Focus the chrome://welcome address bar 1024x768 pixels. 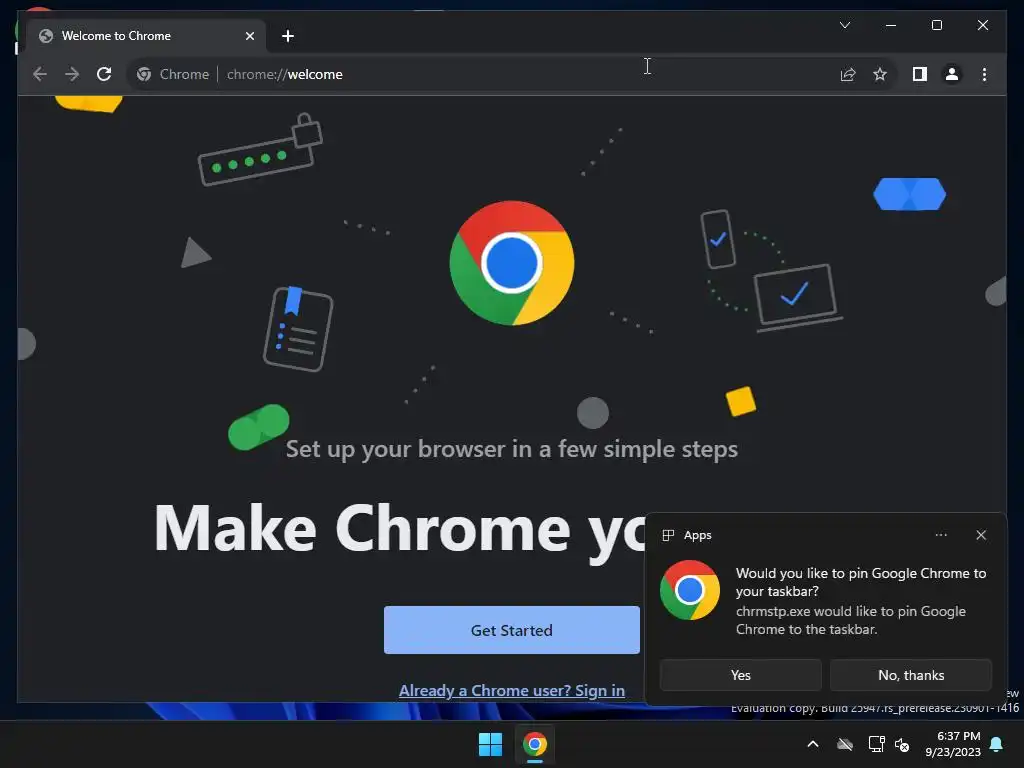coord(481,74)
